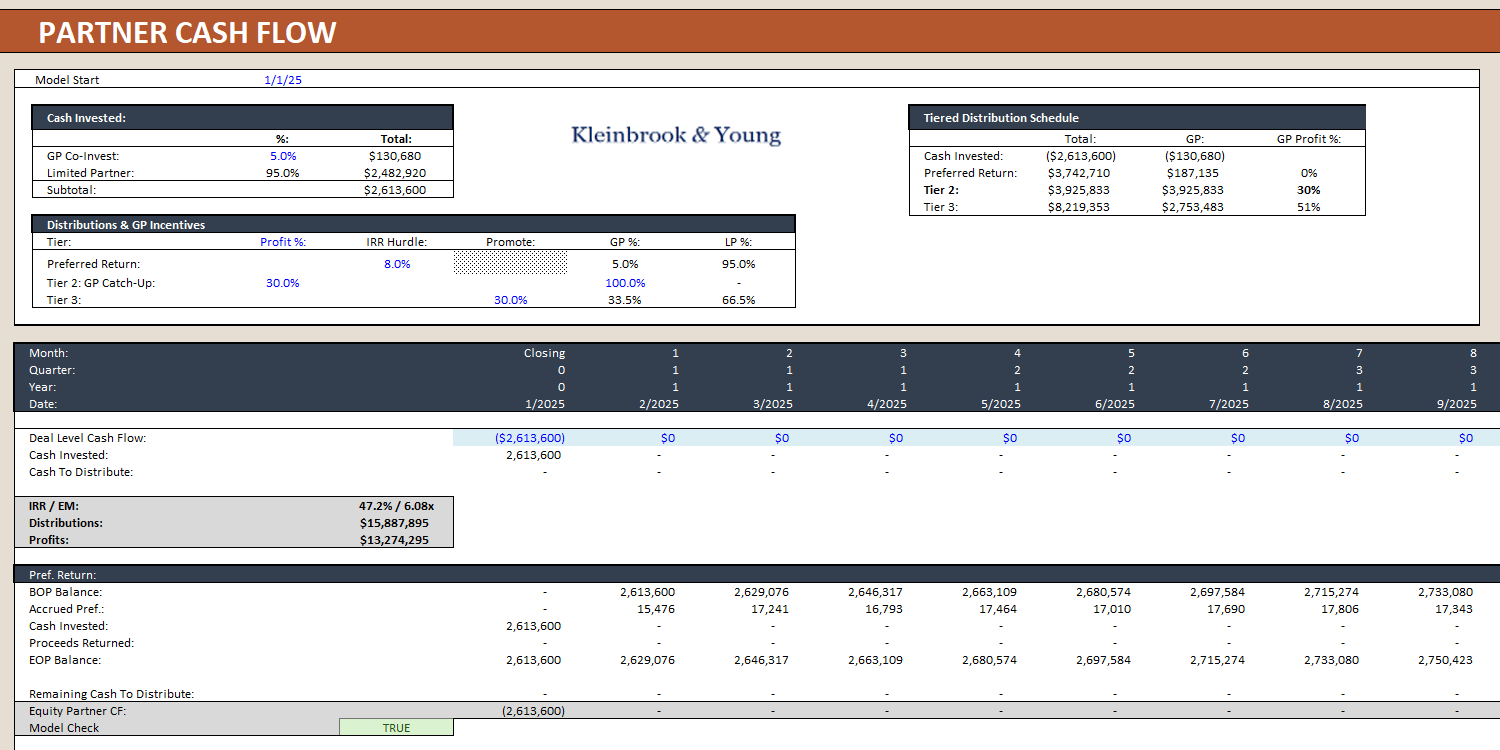Click the Accrued Pref. value 15,476
The image size is (1500, 750).
[656, 609]
